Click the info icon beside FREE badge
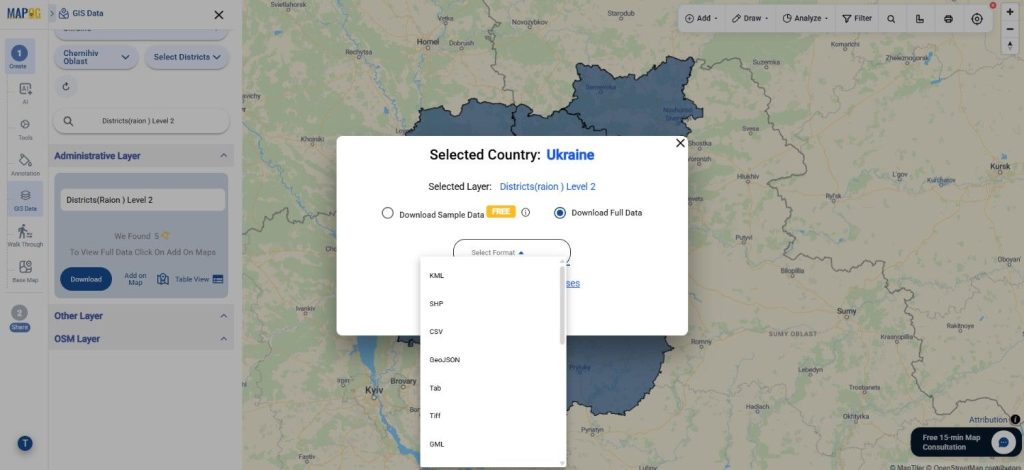Screen dimensions: 1024x470 click(526, 212)
